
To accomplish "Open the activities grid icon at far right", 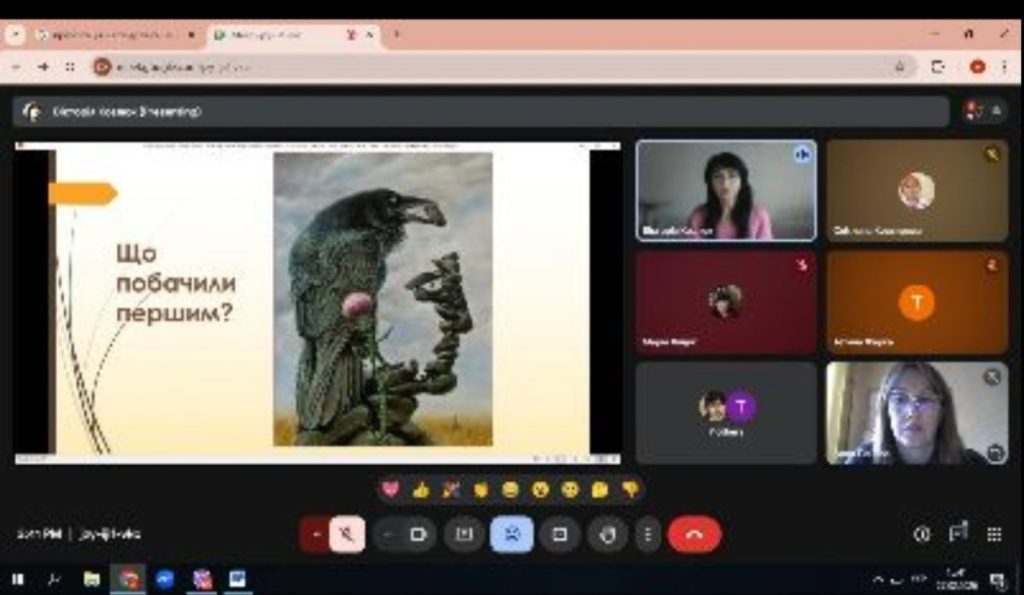I will click(994, 534).
